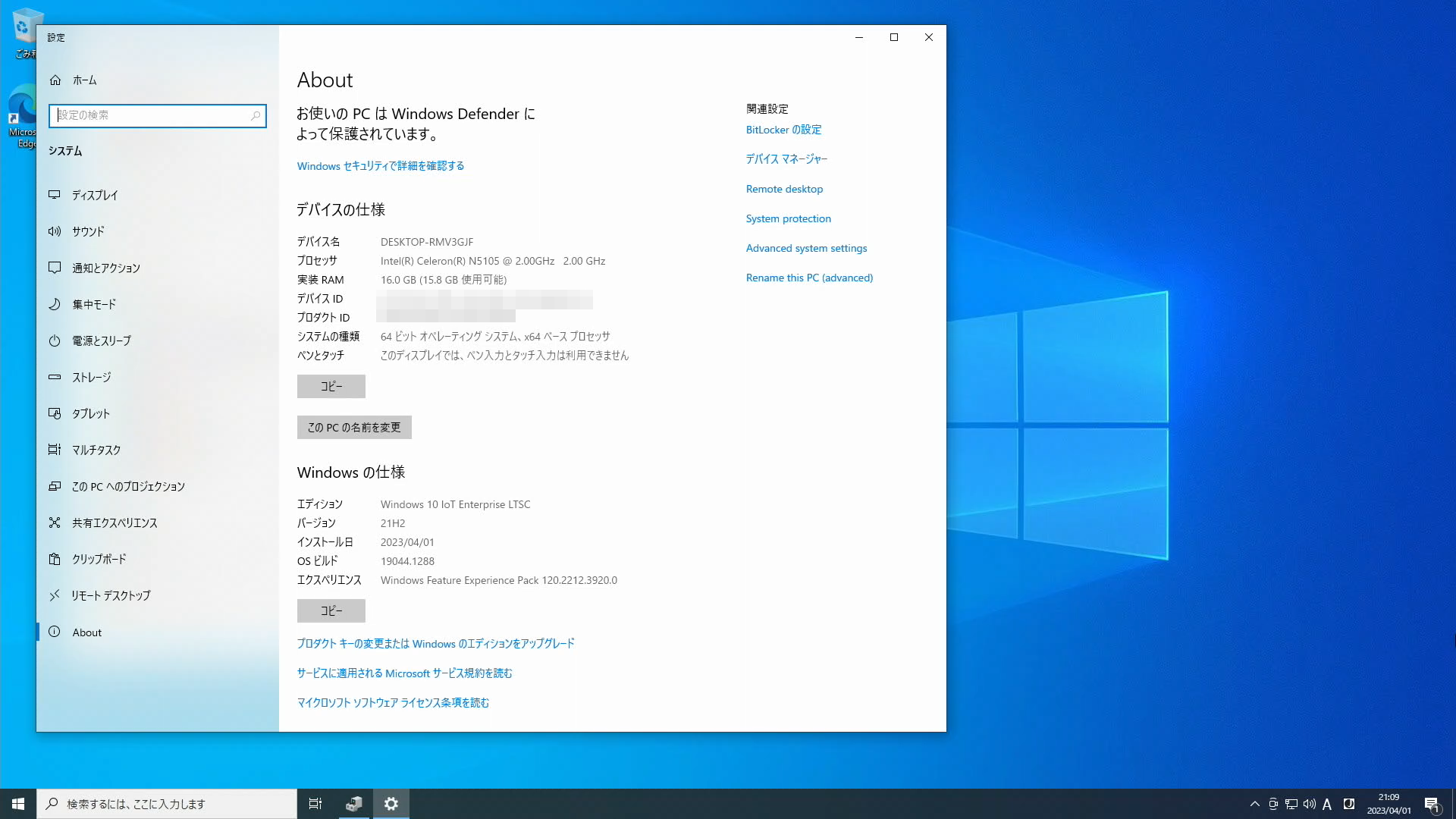Click the クリップボード icon
The image size is (1456, 819).
coord(55,559)
